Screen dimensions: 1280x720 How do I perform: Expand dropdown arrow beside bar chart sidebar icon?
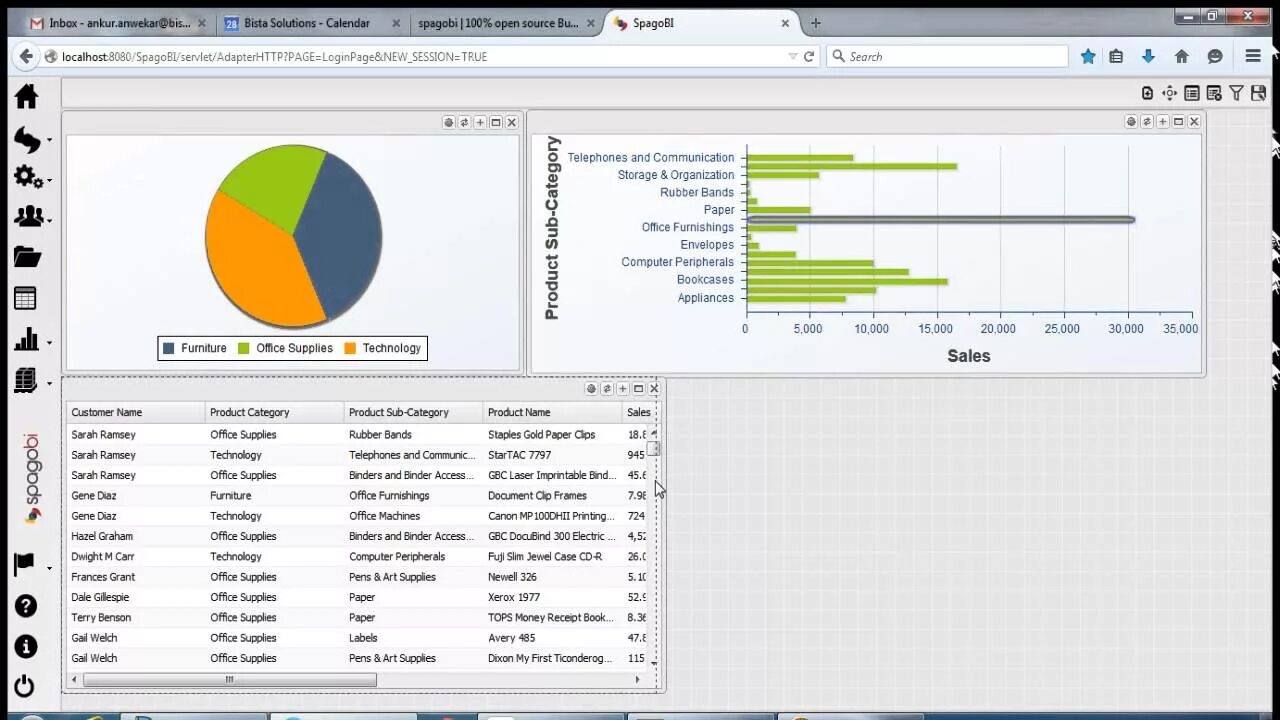tap(49, 343)
